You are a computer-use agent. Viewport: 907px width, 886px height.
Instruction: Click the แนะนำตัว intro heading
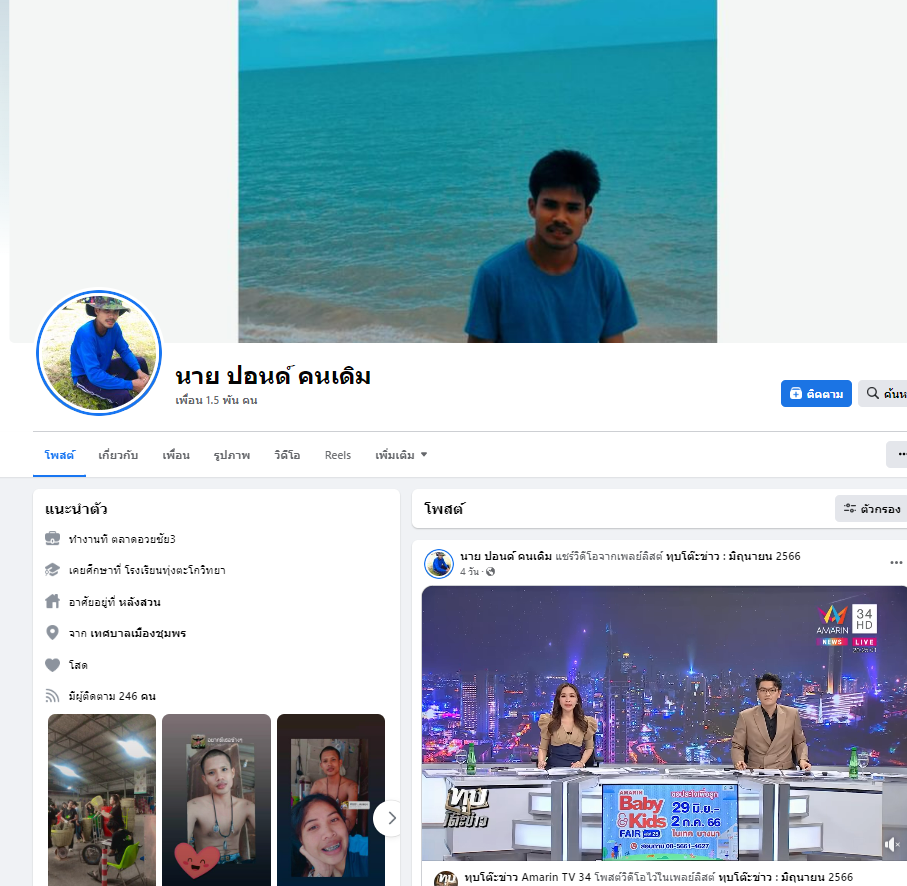tap(76, 509)
